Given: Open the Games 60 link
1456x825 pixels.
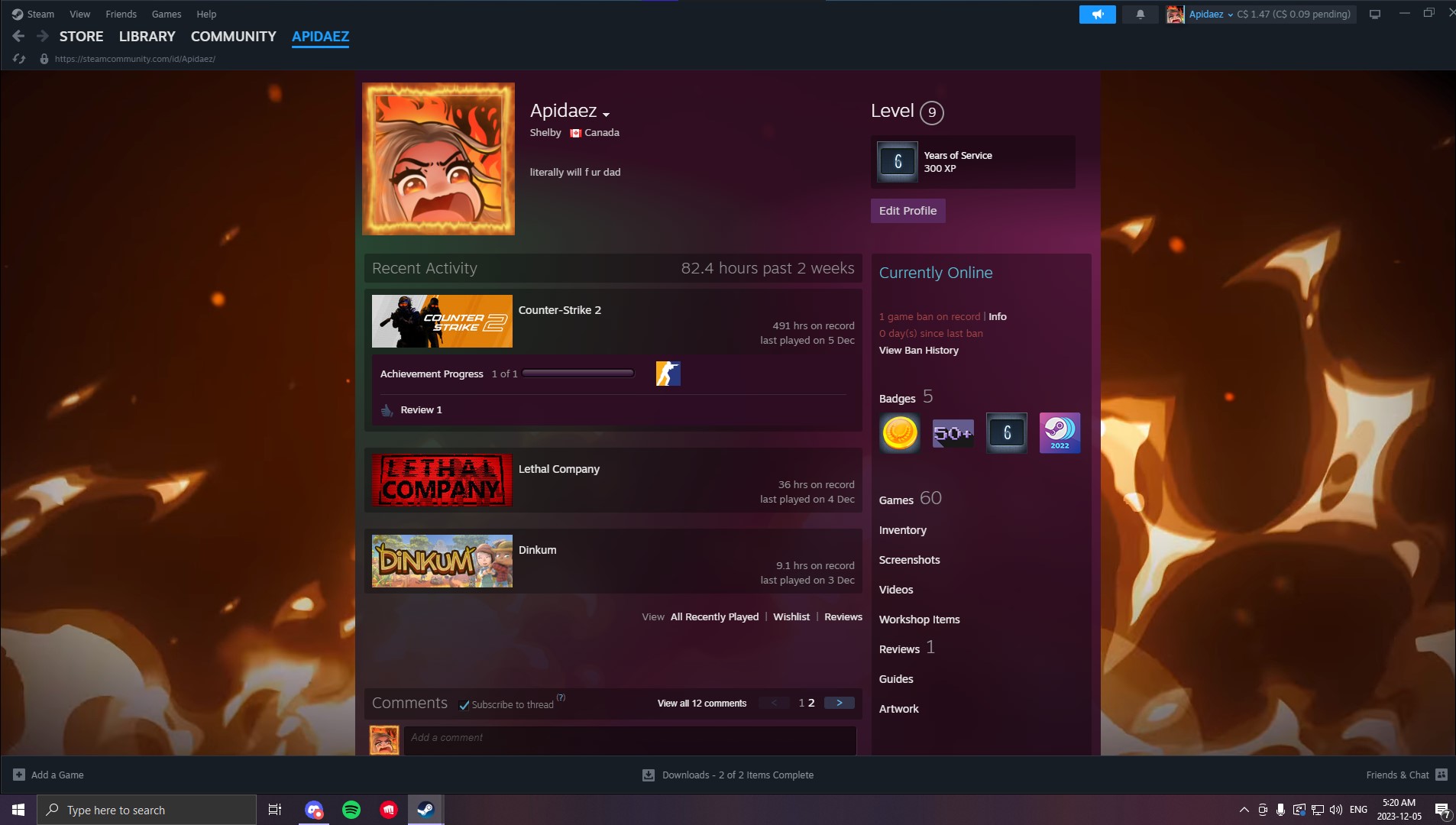Looking at the screenshot, I should (910, 499).
